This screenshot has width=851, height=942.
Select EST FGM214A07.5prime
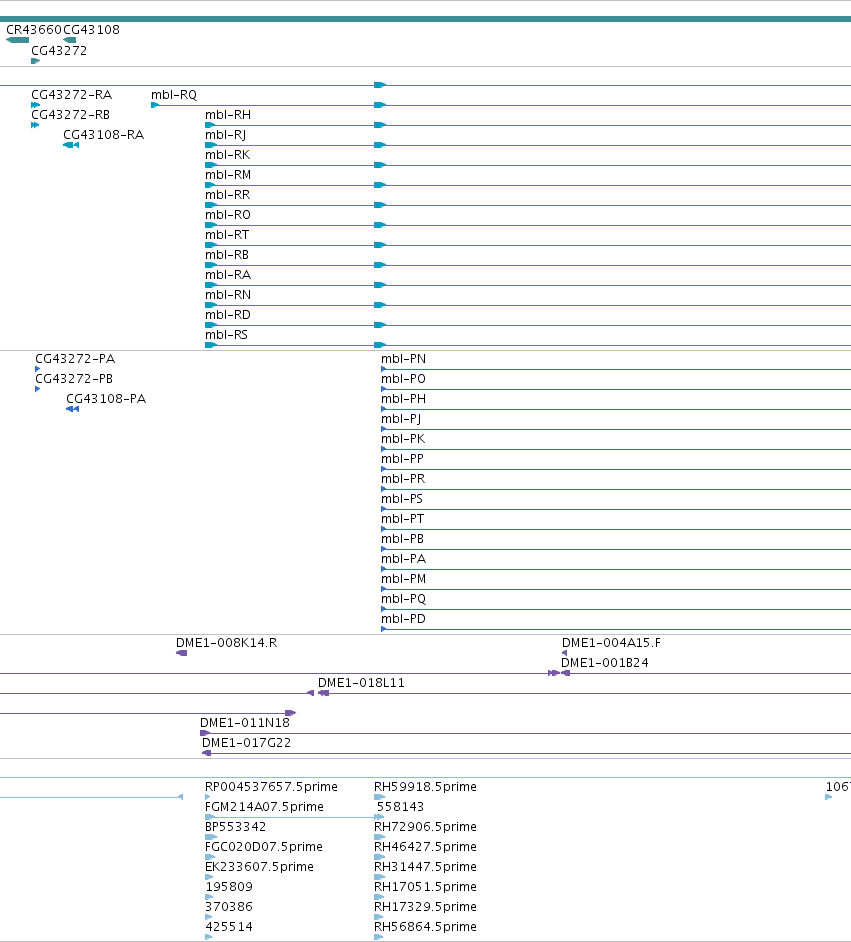point(264,806)
